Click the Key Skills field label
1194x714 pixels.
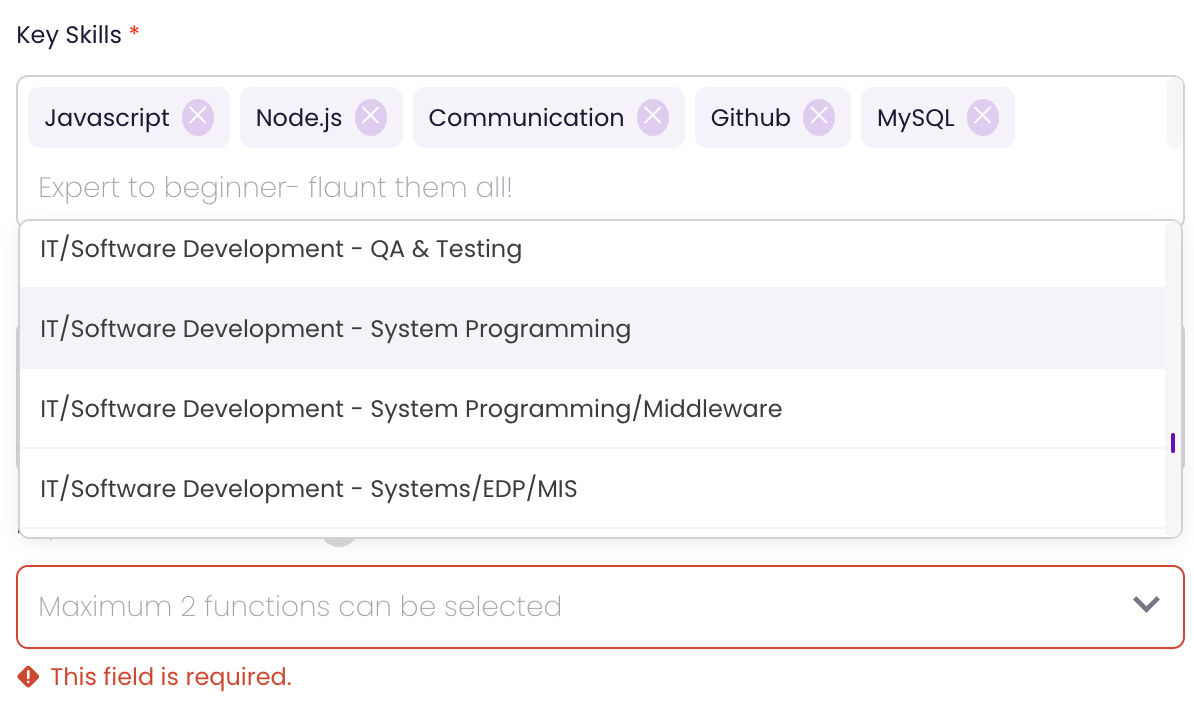[x=69, y=35]
